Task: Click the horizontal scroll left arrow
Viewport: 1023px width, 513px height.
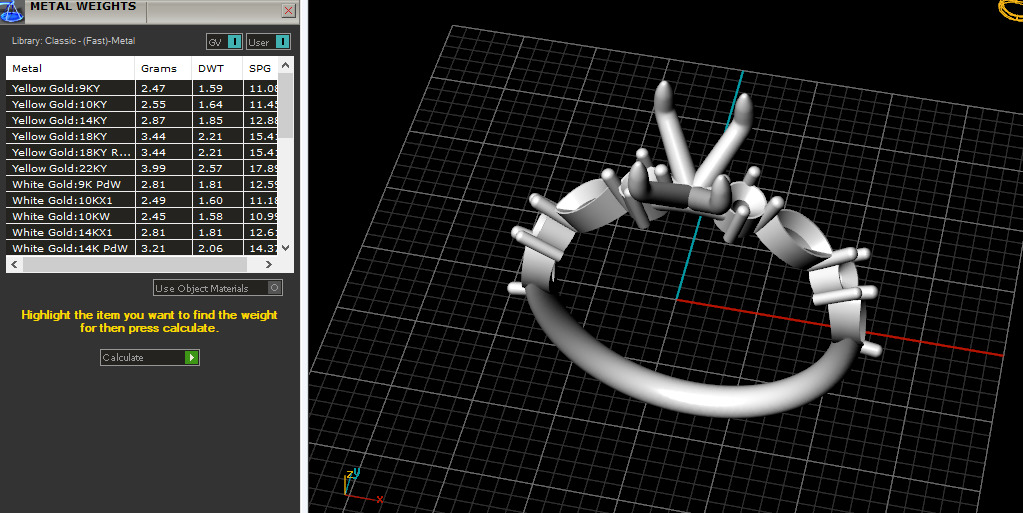Action: (14, 264)
